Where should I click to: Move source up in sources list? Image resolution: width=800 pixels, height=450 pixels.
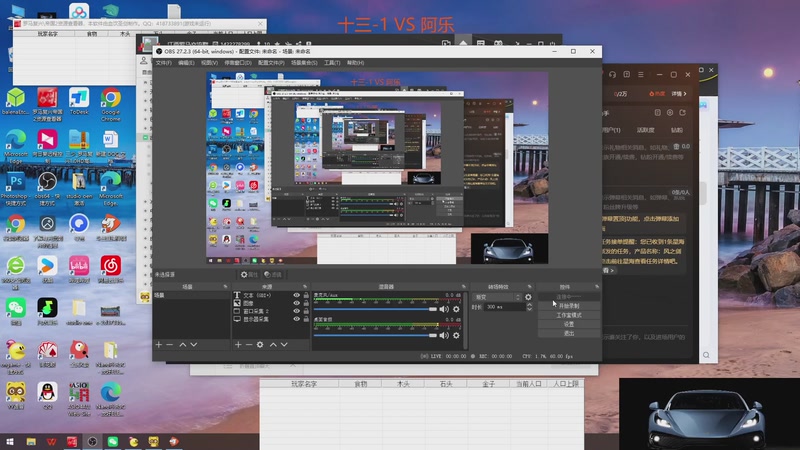click(x=273, y=345)
